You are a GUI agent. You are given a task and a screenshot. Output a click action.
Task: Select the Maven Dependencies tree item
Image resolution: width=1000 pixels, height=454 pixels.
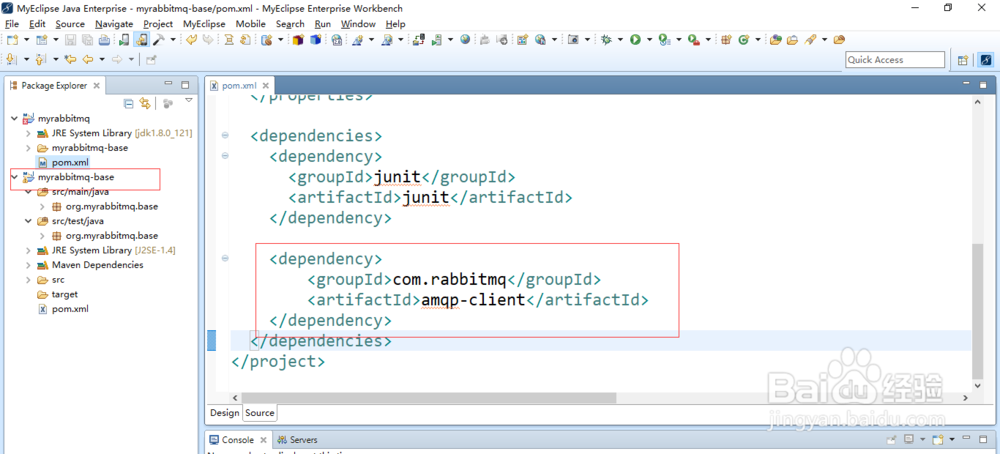coord(98,265)
